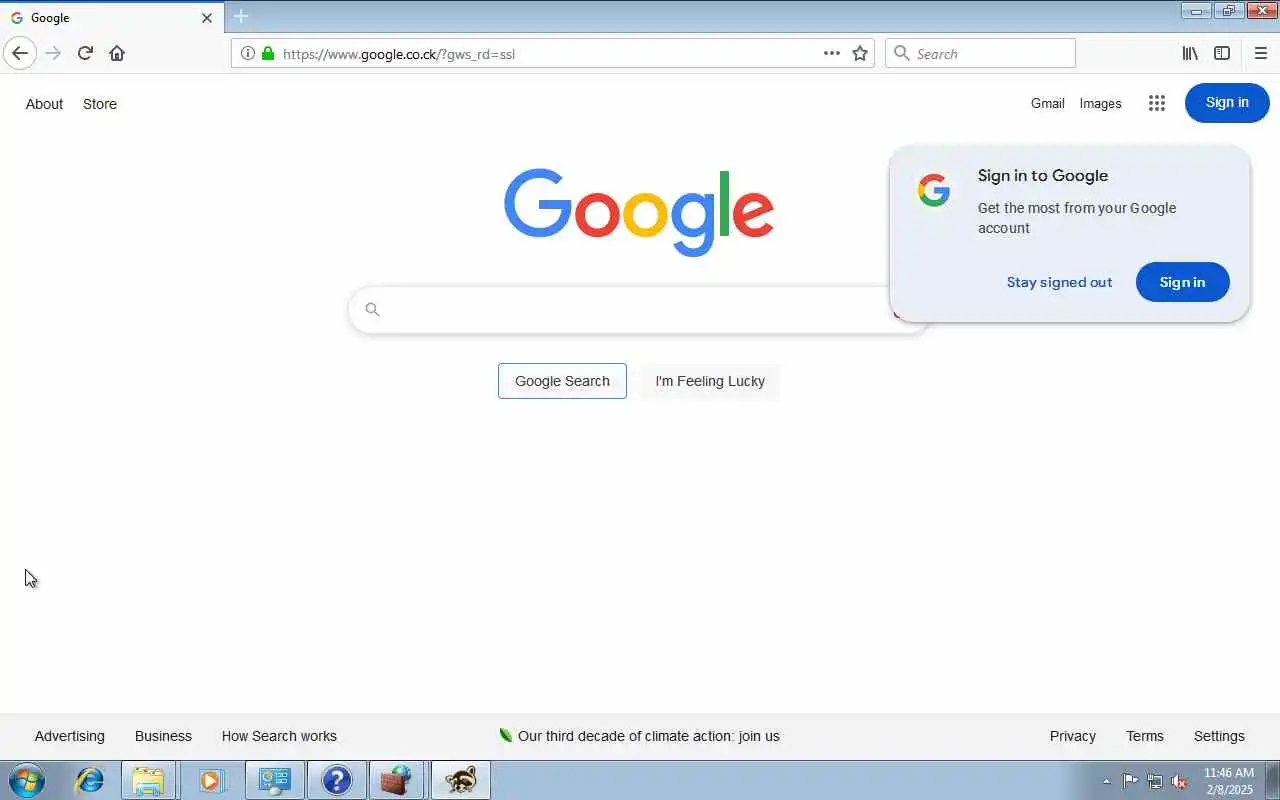Click the magnifier icon in Google search box
This screenshot has width=1280, height=800.
pyautogui.click(x=372, y=310)
